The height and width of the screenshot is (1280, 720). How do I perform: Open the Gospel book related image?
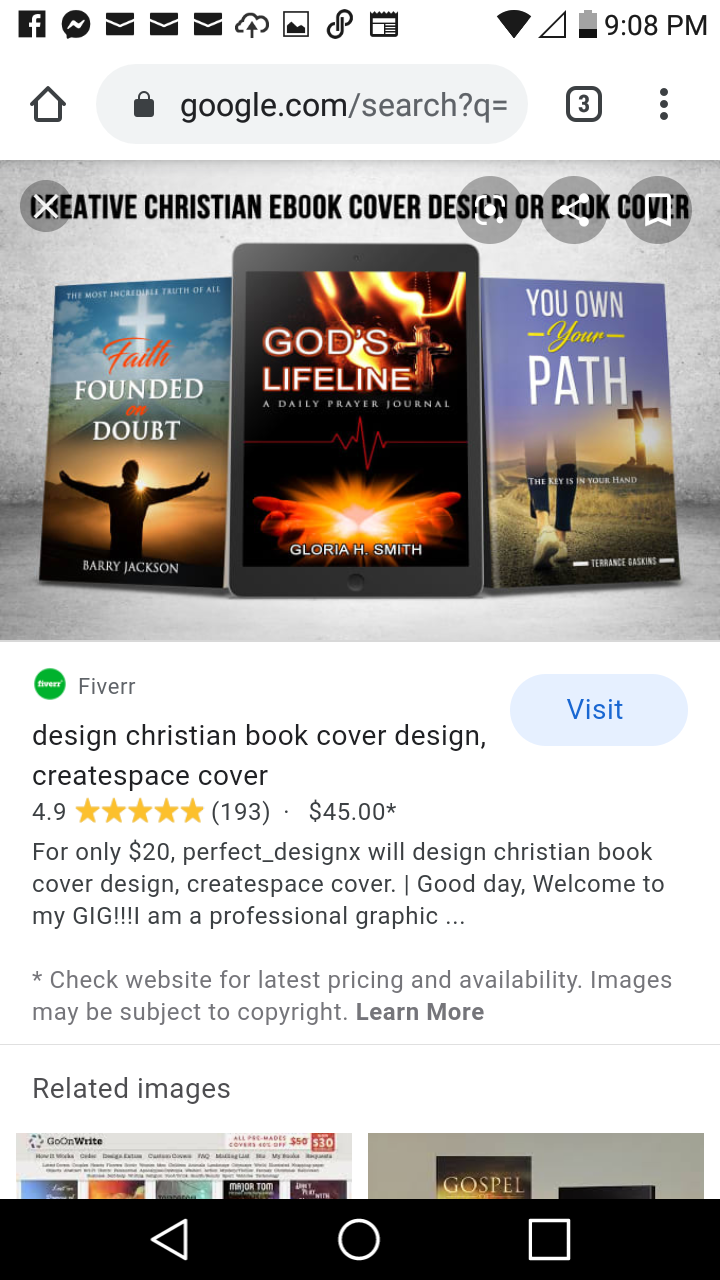point(536,1166)
